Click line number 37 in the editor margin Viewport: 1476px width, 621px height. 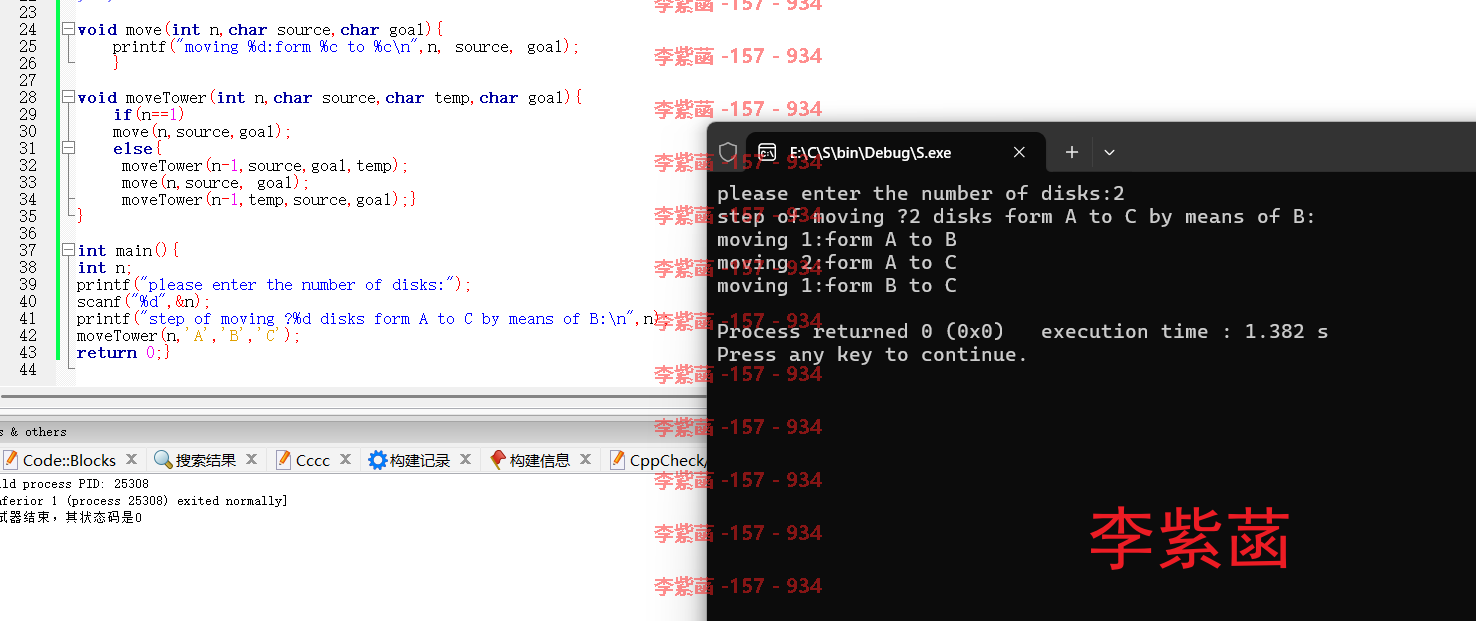tap(28, 251)
